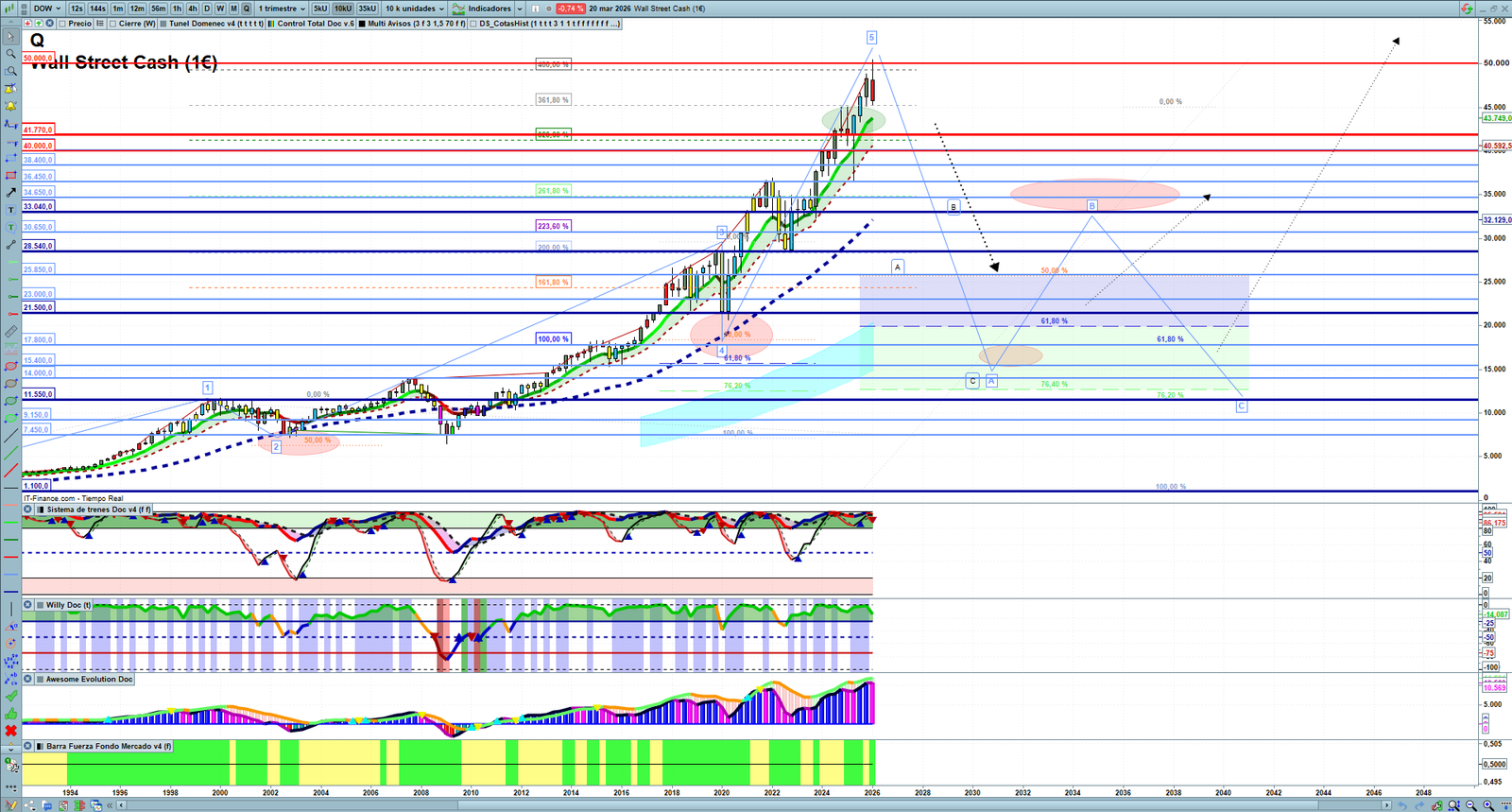Expand the 1 trimestre period dropdown
The height and width of the screenshot is (812, 1512).
coord(282,9)
